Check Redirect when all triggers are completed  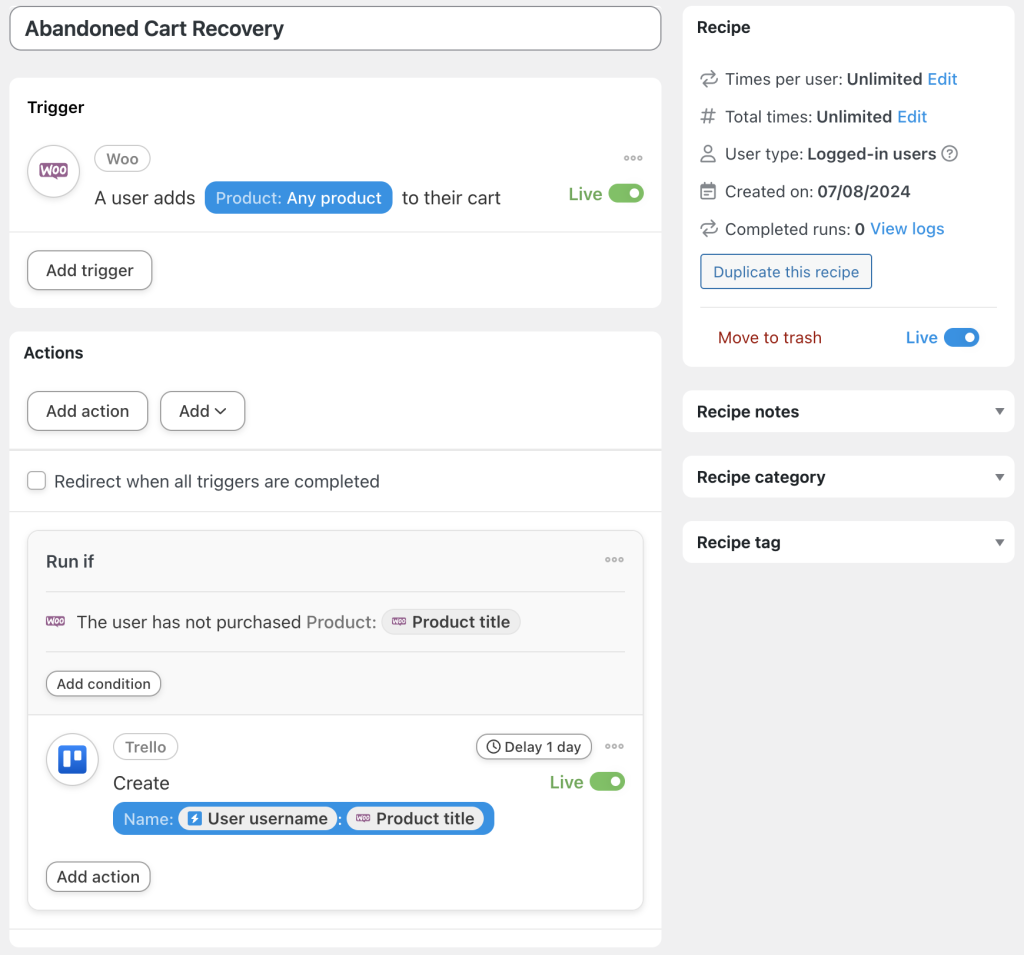click(36, 481)
